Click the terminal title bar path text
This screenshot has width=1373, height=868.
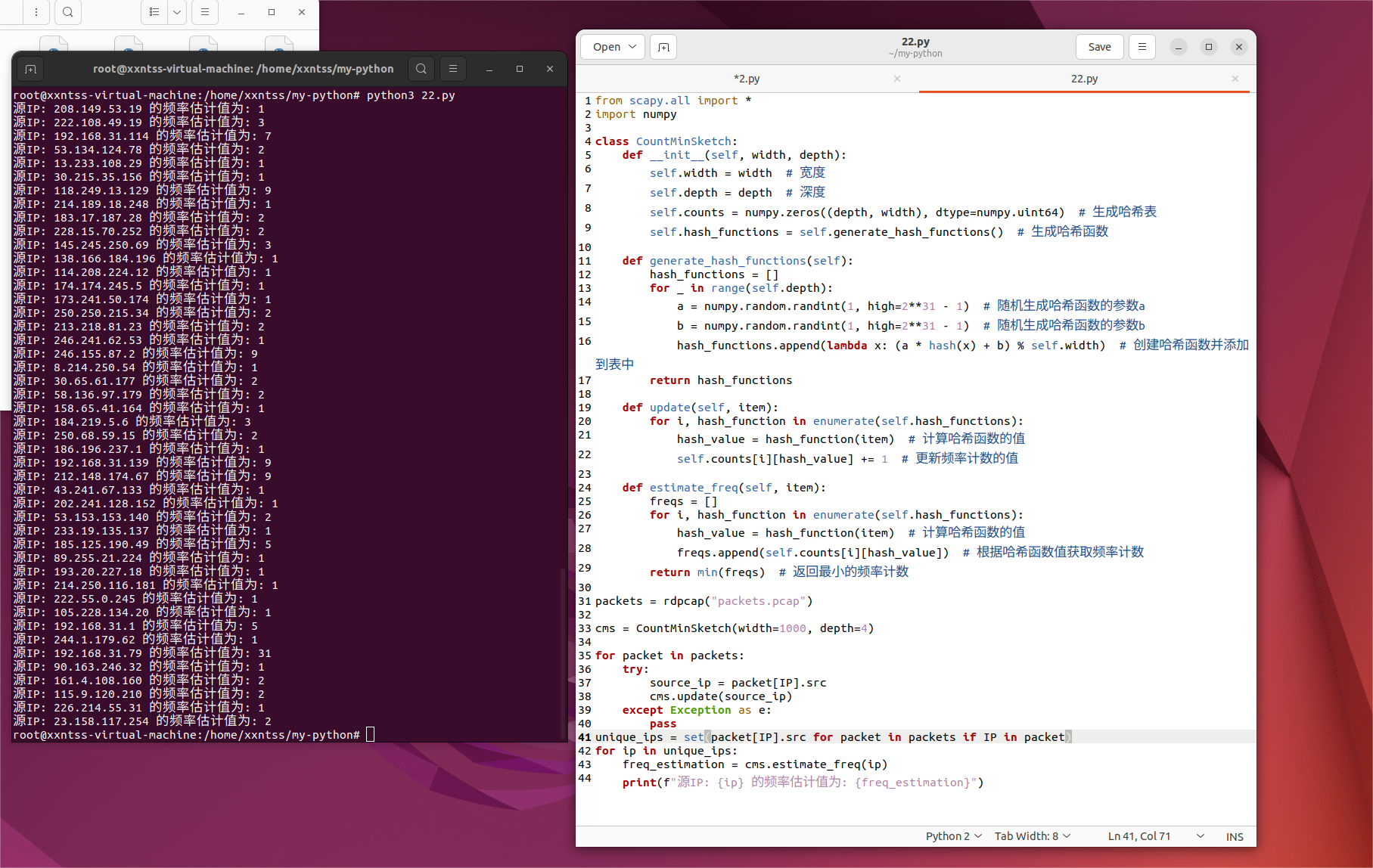pos(243,69)
